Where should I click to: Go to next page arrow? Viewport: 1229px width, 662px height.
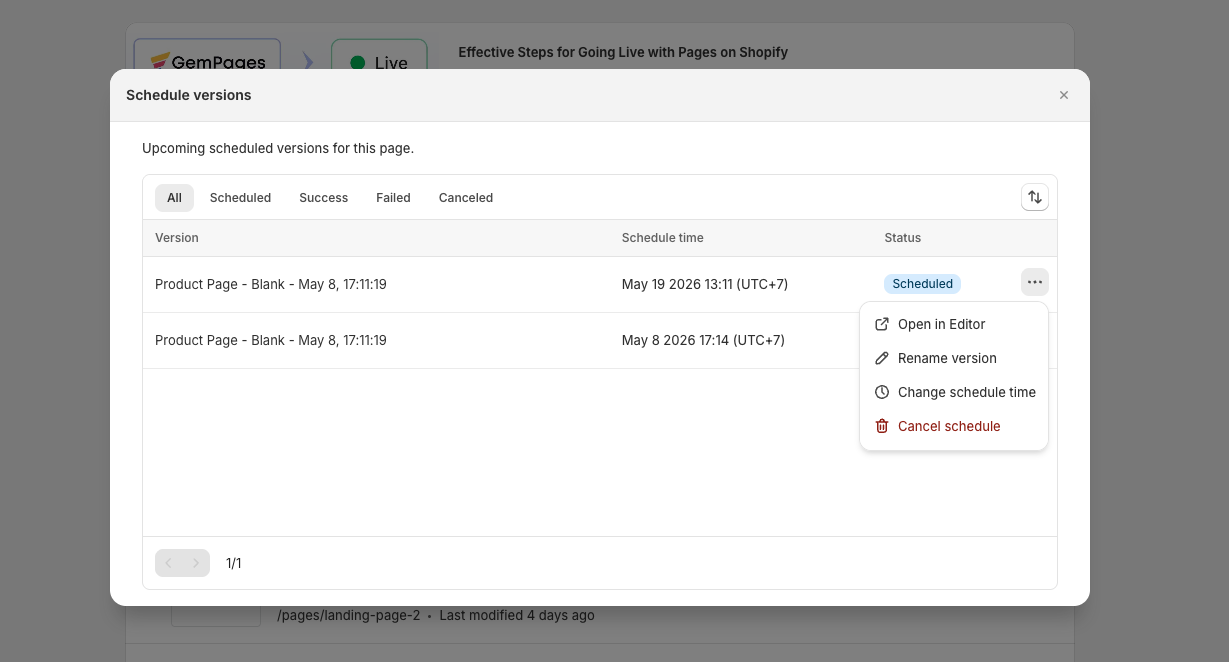click(196, 563)
